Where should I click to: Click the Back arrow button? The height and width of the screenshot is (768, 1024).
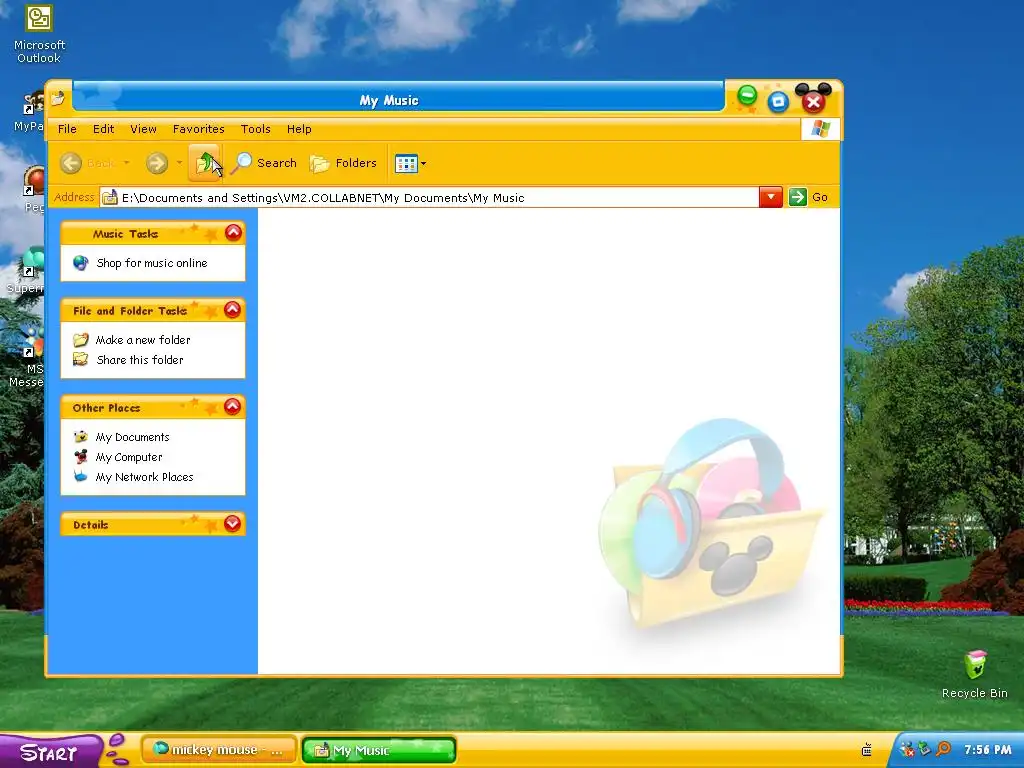point(71,163)
